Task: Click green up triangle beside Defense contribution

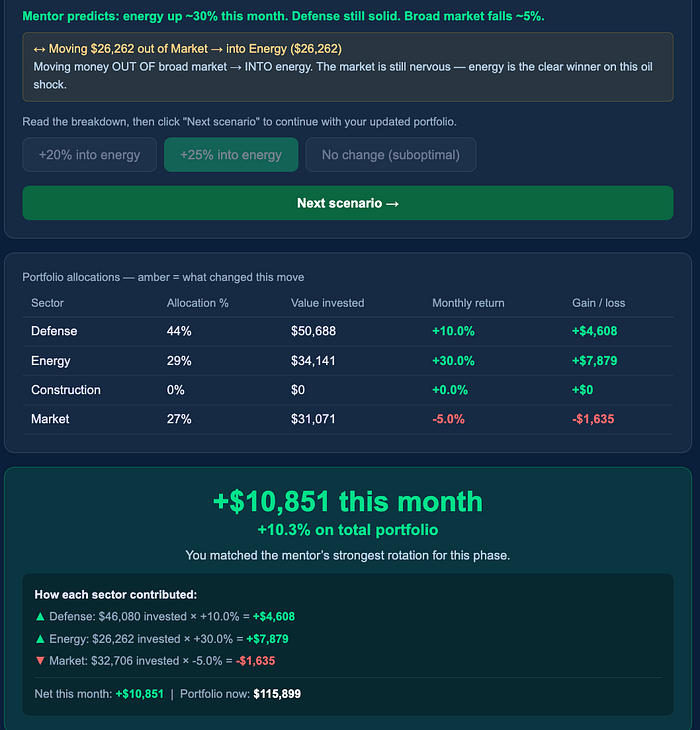Action: pyautogui.click(x=39, y=617)
